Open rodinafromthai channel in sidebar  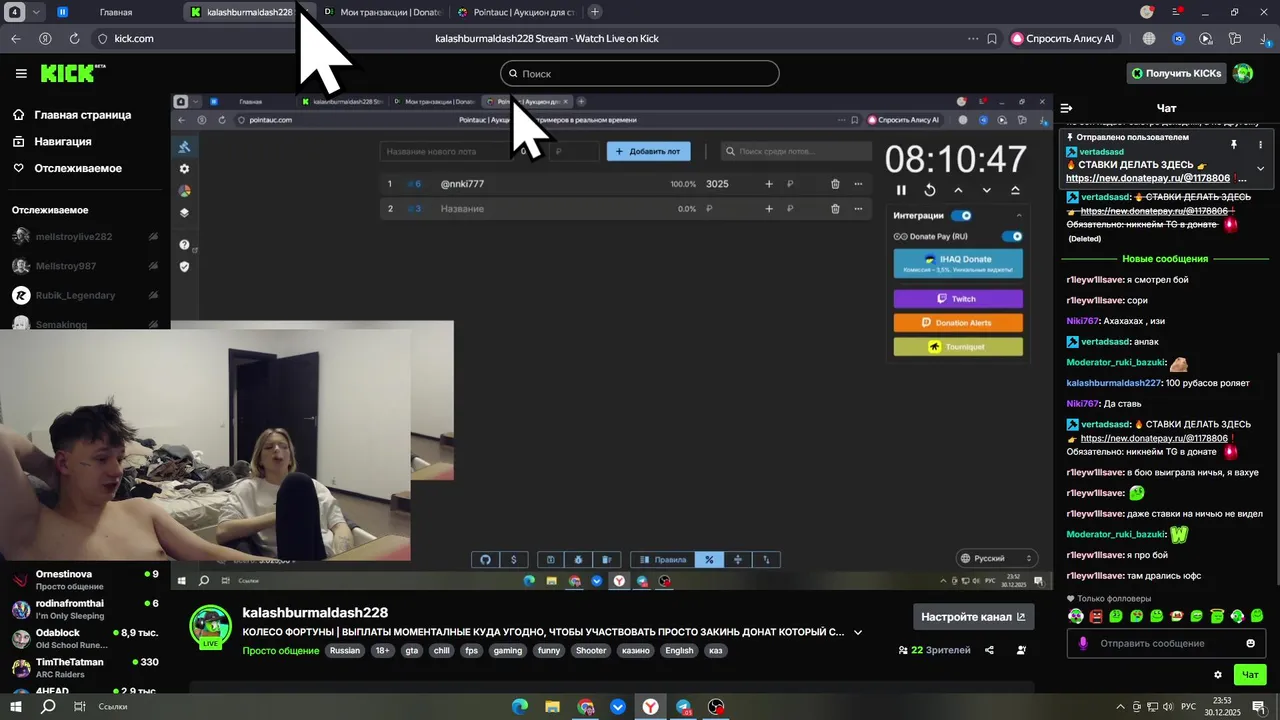pos(85,609)
